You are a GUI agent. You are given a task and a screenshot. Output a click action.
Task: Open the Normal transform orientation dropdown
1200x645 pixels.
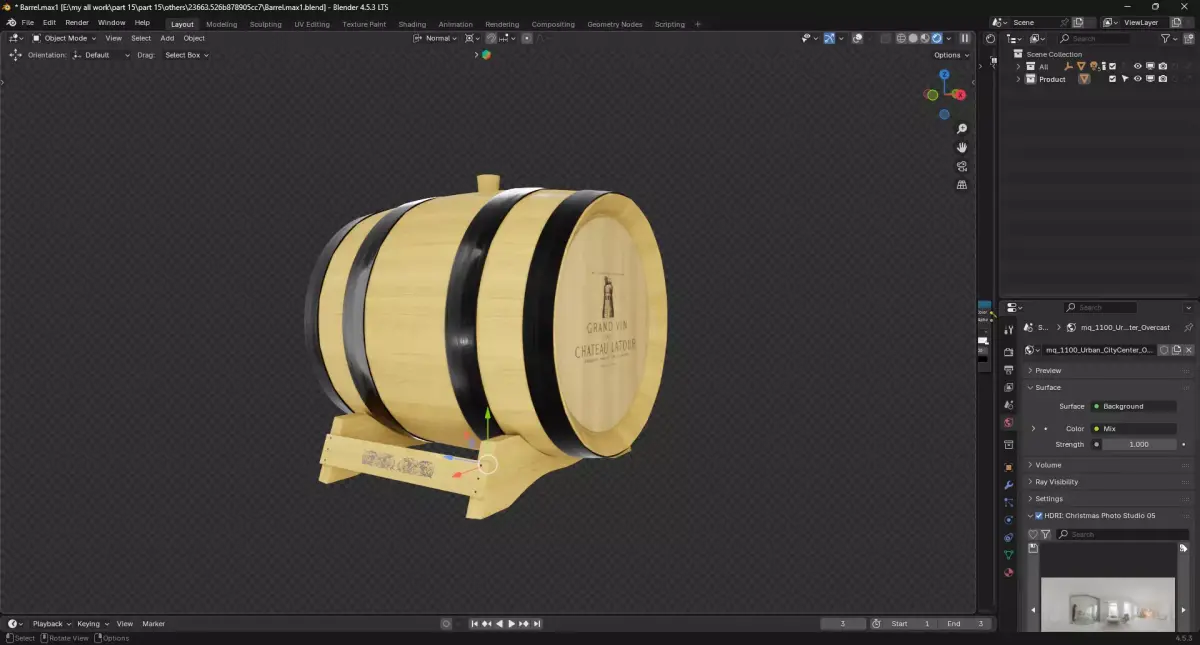click(x=436, y=38)
